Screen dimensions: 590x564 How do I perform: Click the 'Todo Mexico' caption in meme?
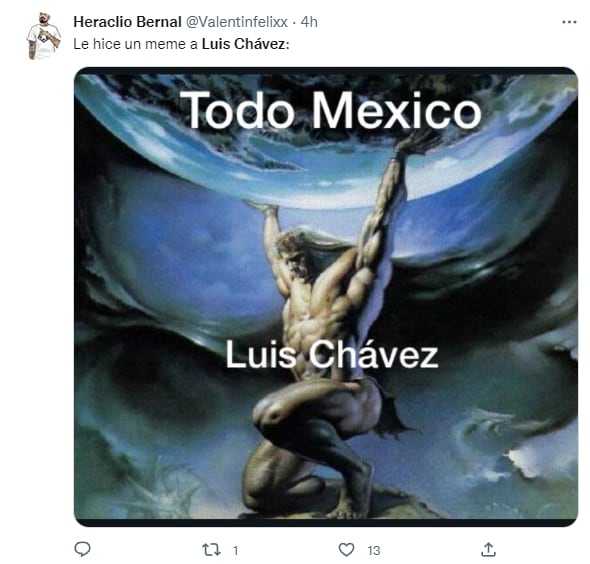click(331, 110)
